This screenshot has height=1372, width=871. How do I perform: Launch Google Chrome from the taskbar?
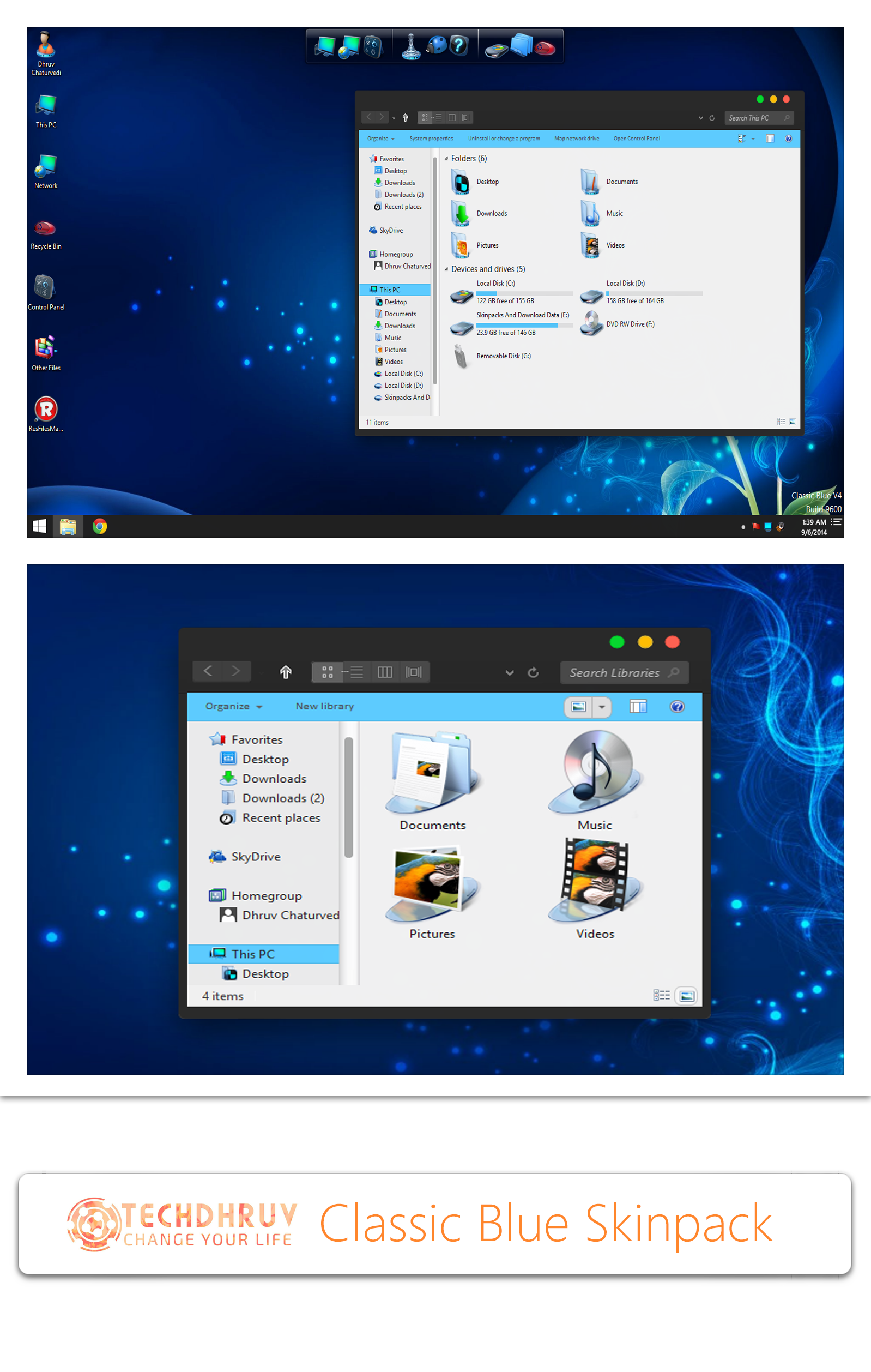[x=100, y=526]
